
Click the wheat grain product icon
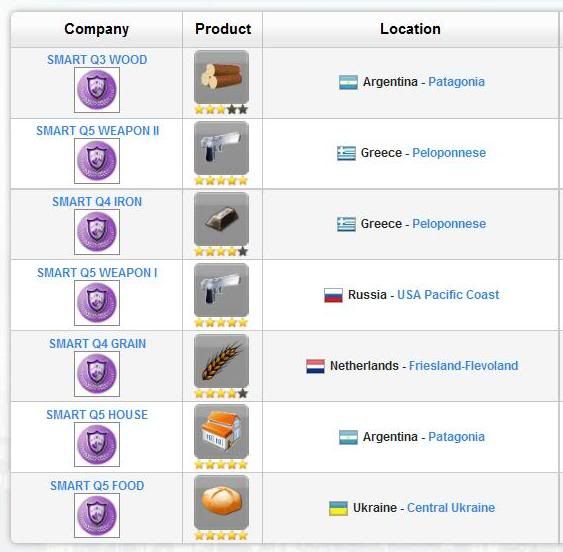point(221,361)
